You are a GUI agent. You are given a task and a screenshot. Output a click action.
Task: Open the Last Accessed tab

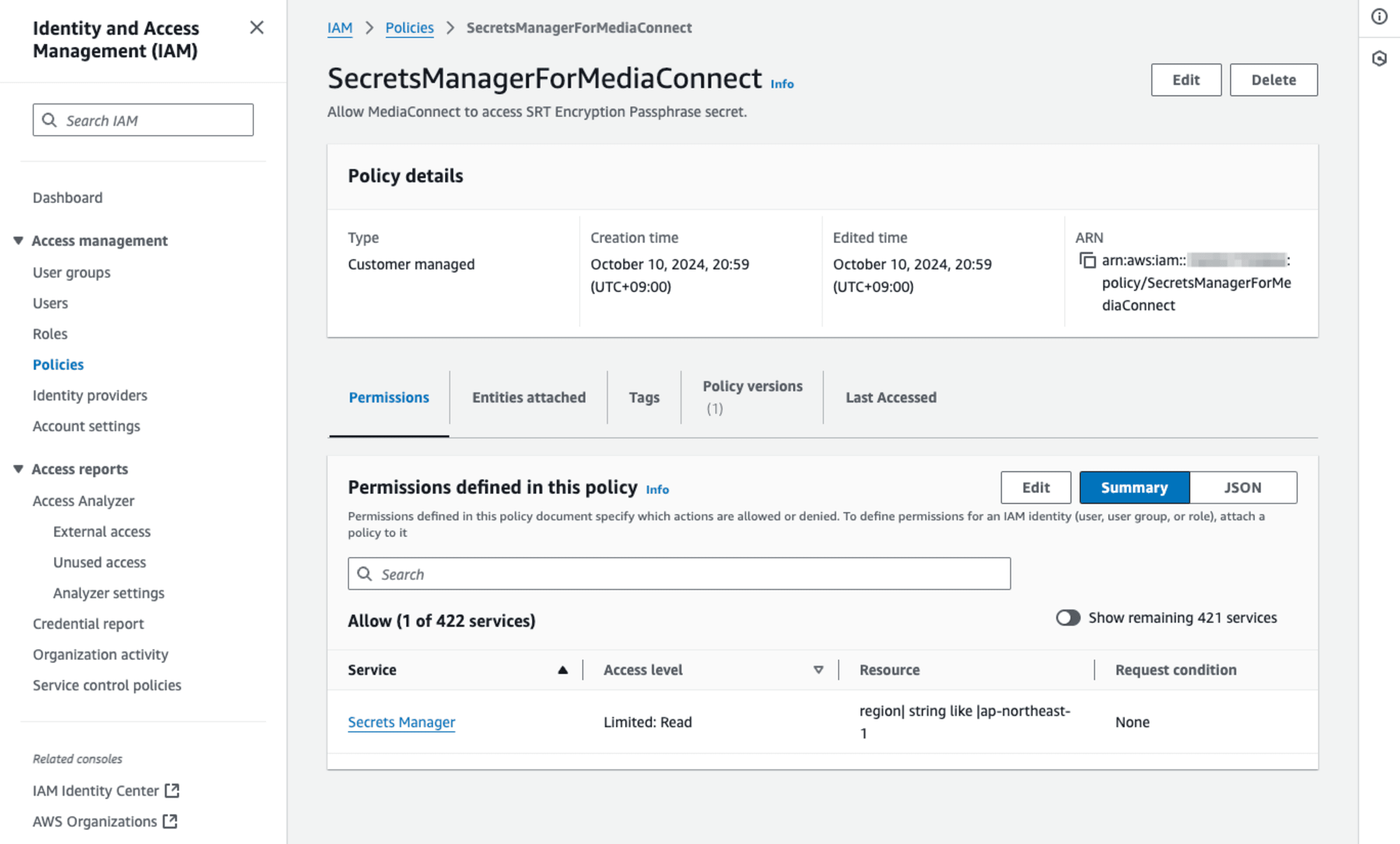coord(890,397)
